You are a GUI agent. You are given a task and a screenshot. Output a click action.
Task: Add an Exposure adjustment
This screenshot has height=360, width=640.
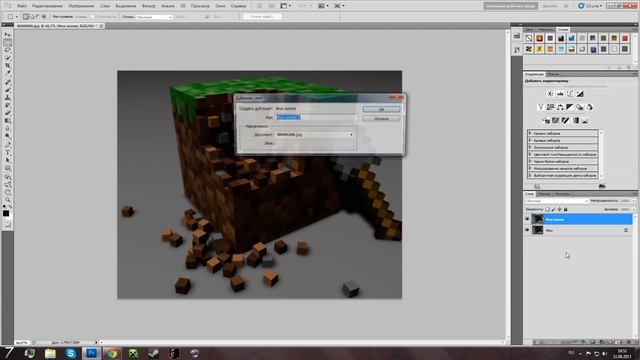click(580, 94)
